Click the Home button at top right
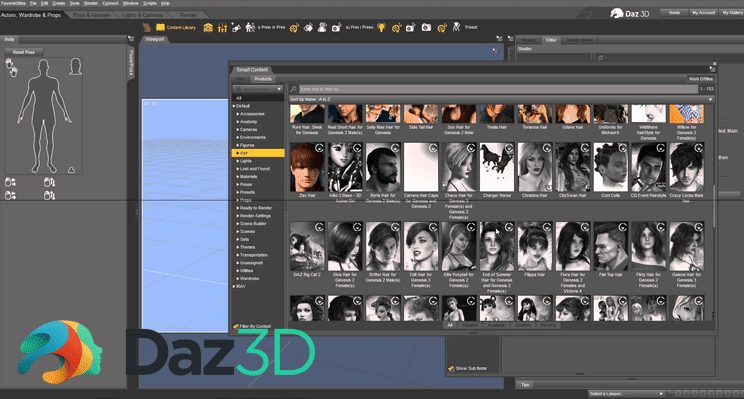Viewport: 744px width, 399px height. point(674,13)
